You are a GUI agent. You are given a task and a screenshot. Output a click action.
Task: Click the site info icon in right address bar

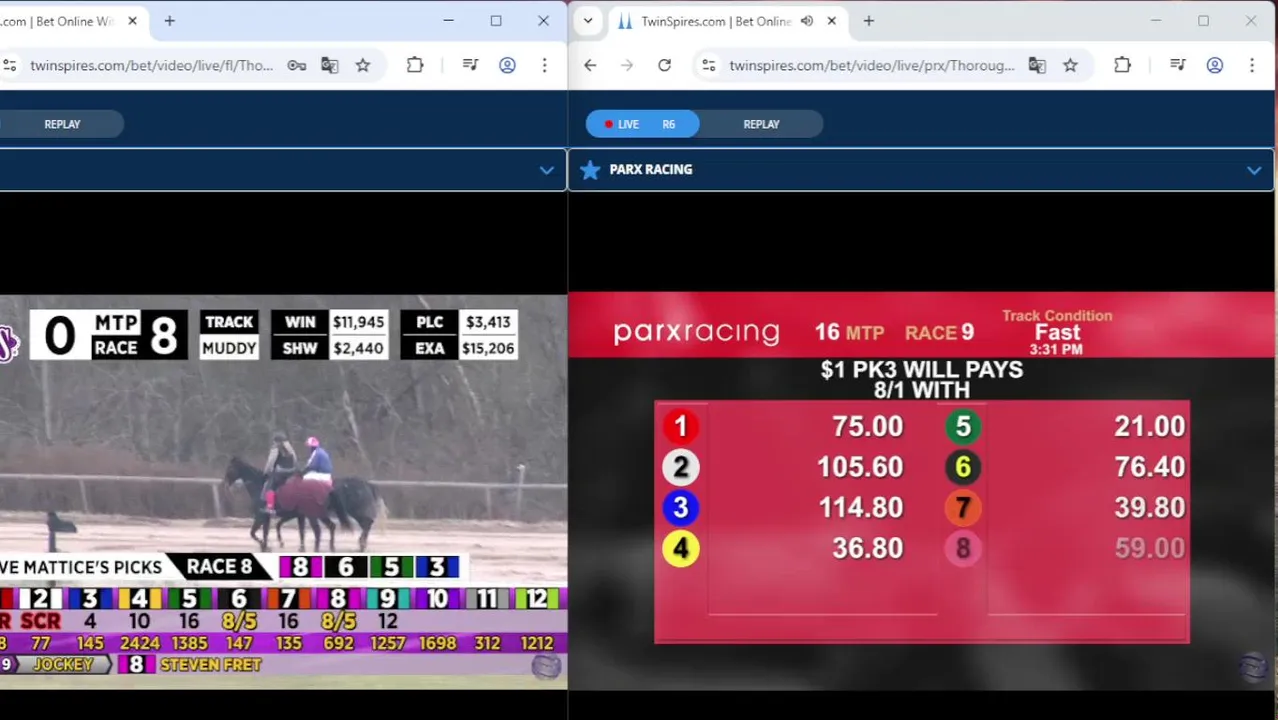708,65
